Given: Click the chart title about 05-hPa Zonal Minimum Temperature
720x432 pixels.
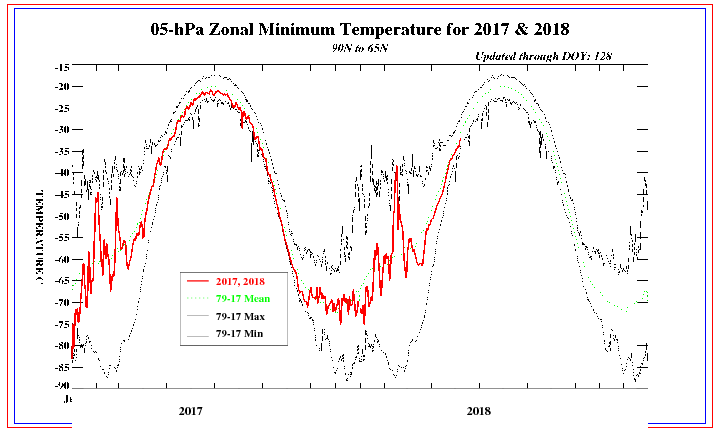Looking at the screenshot, I should click(x=360, y=29).
